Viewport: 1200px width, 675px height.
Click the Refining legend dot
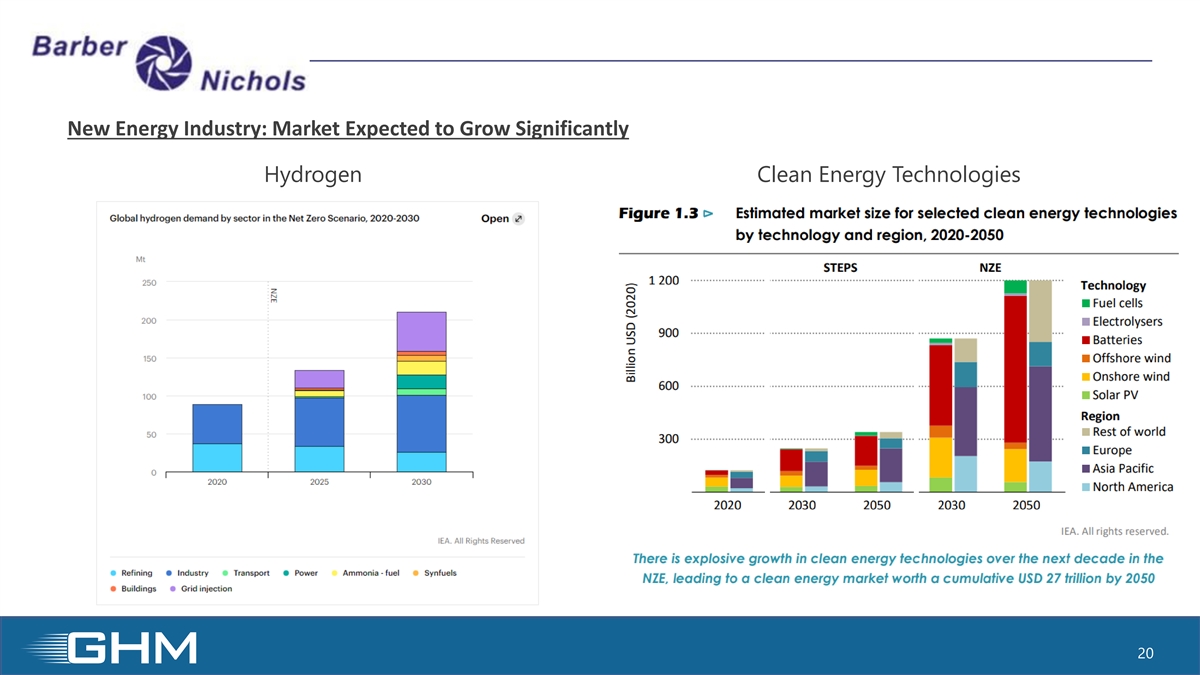114,573
